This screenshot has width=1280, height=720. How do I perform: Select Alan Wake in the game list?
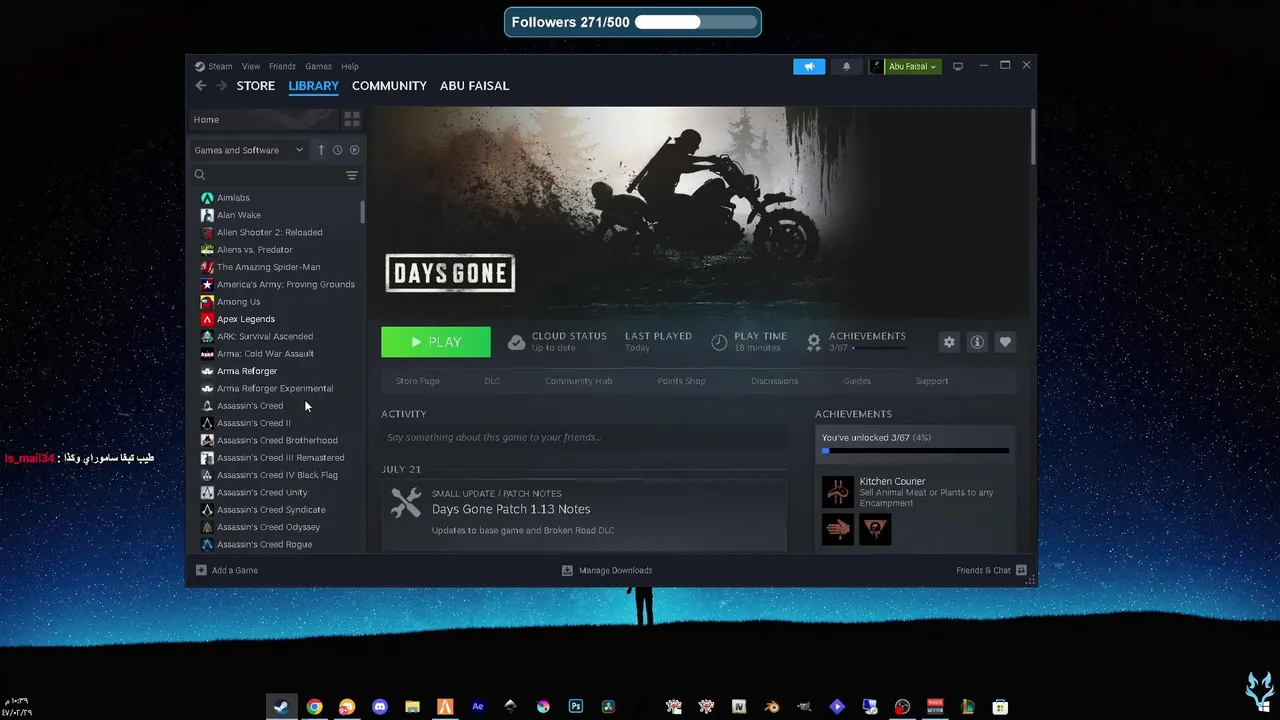[x=239, y=215]
